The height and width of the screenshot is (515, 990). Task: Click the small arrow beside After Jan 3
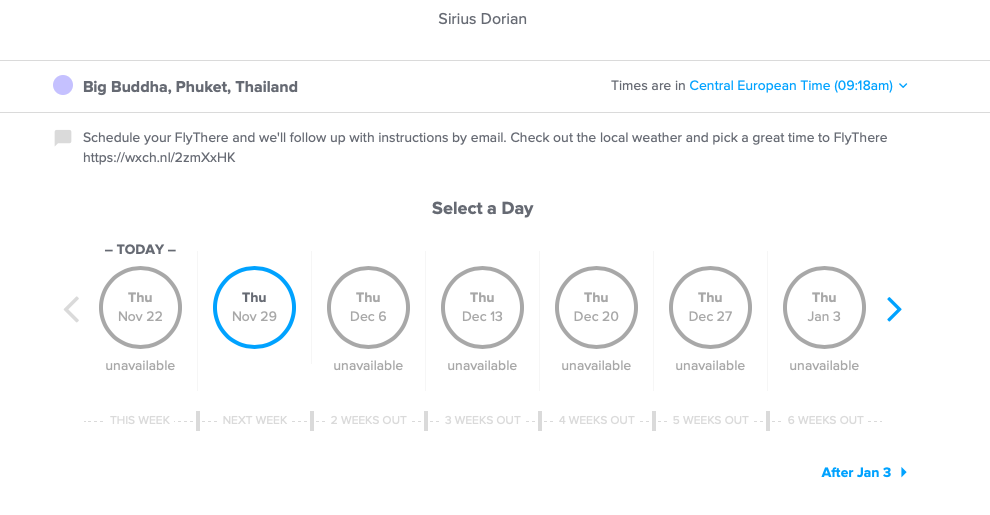pos(904,472)
